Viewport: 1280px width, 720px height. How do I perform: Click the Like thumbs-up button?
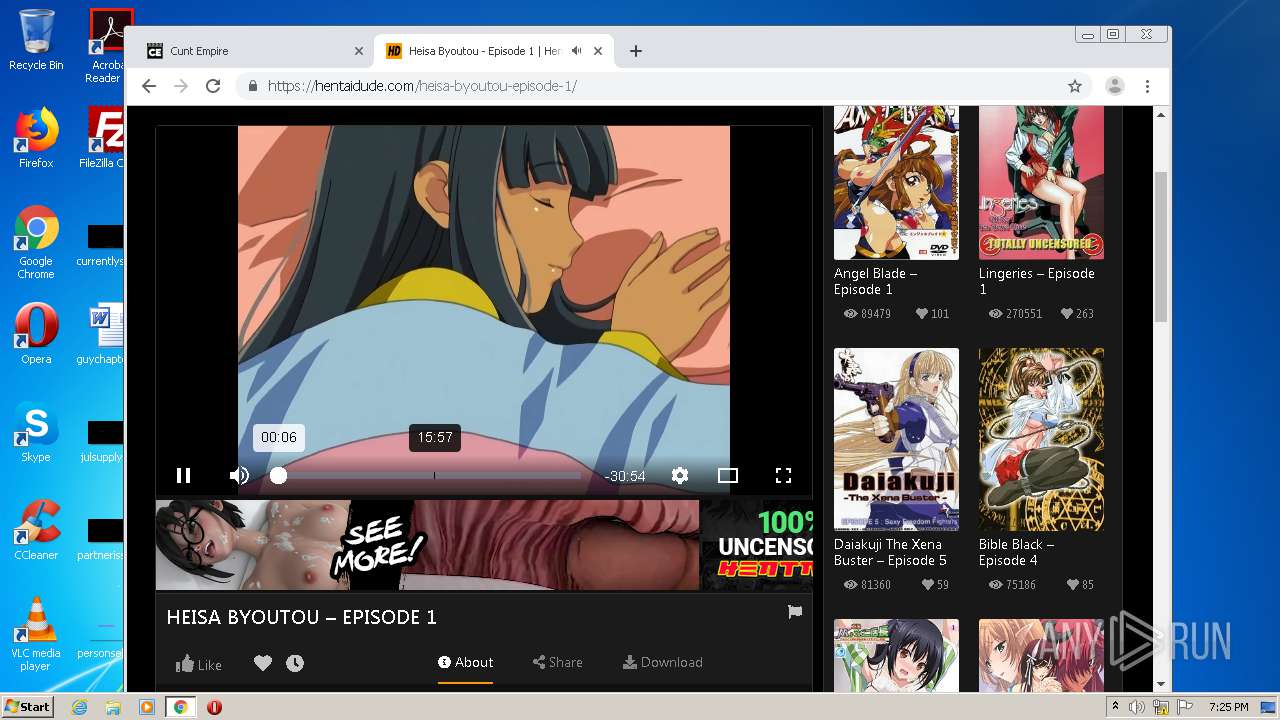coord(199,664)
